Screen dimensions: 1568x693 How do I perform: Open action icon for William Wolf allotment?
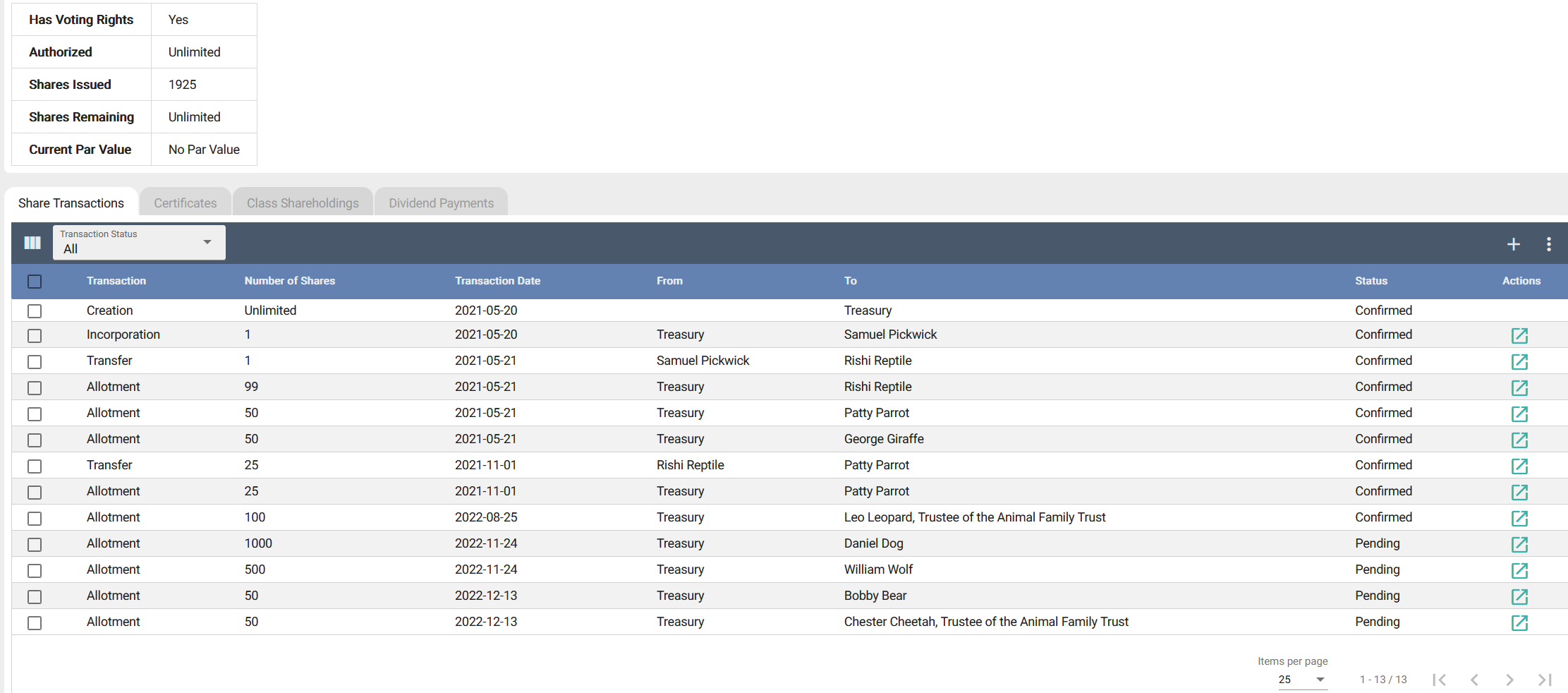pyautogui.click(x=1519, y=571)
